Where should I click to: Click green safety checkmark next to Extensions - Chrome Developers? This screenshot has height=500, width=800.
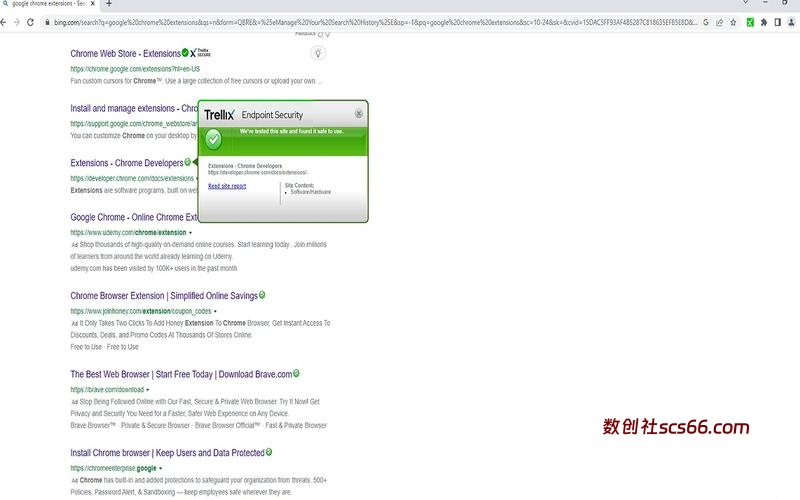click(x=188, y=162)
